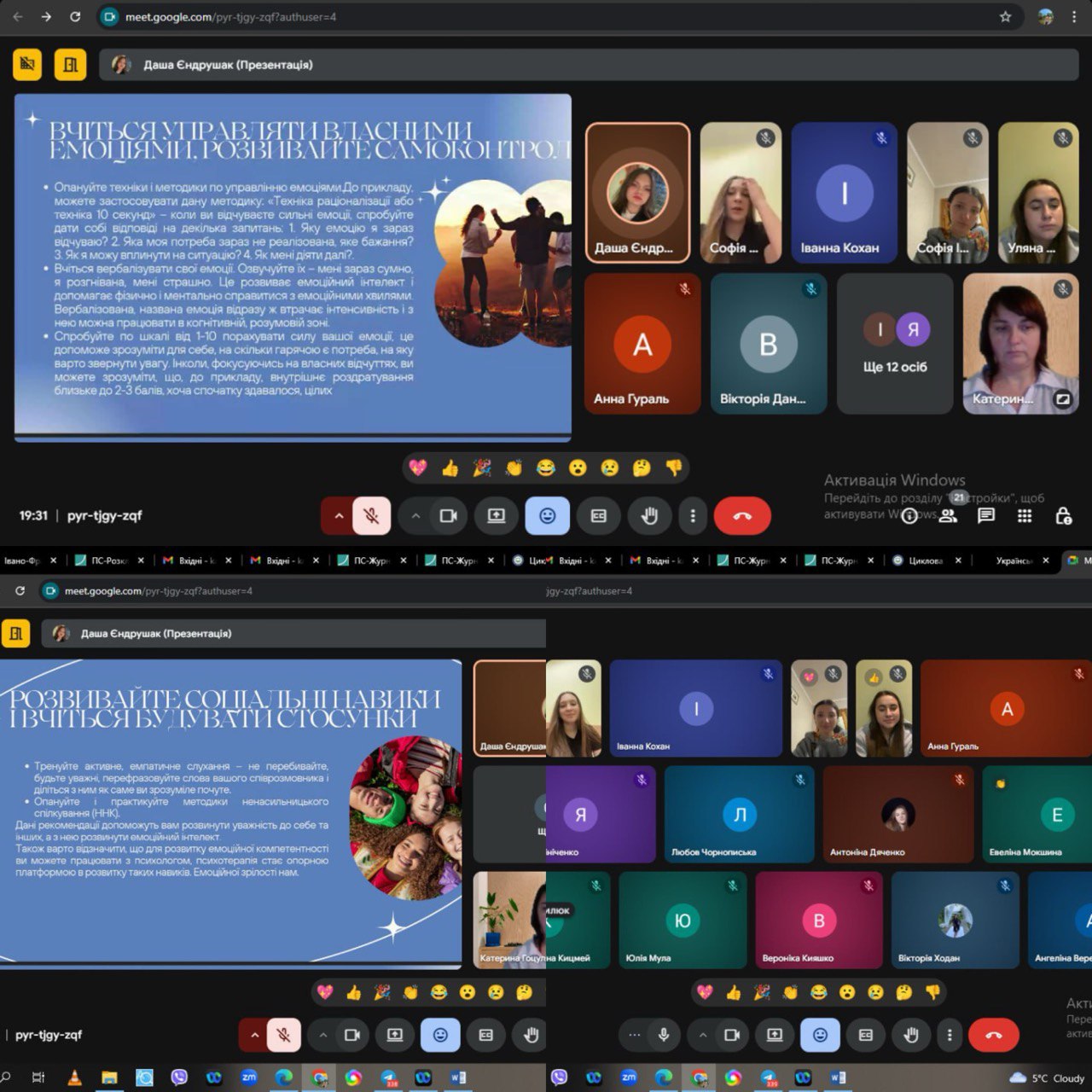Toggle captions in the top meeting window

[598, 515]
